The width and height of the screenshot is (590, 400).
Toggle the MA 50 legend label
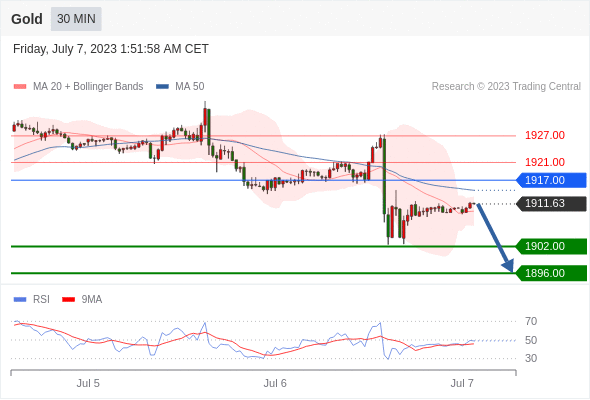[190, 87]
